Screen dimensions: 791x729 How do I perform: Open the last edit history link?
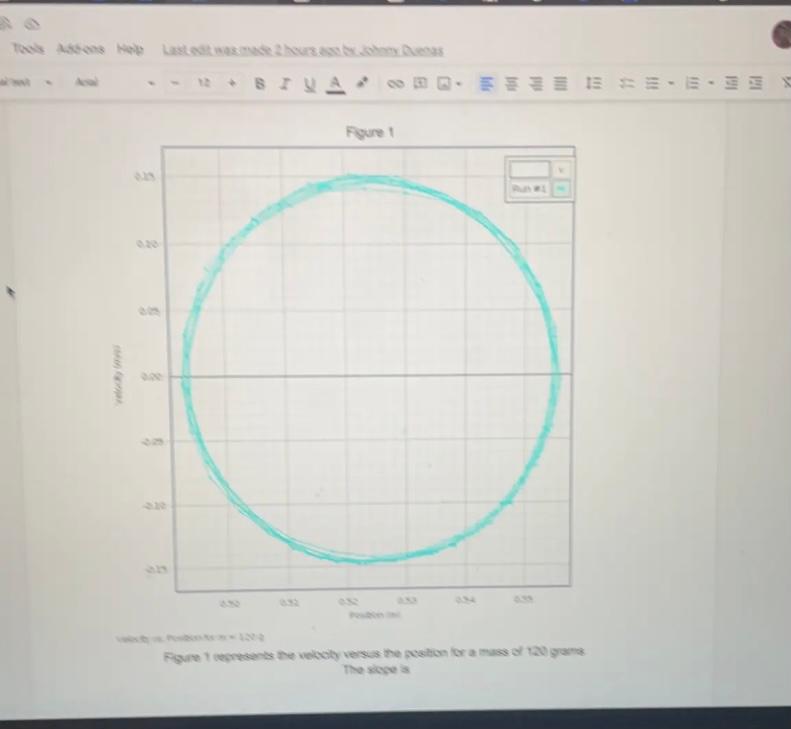coord(303,50)
